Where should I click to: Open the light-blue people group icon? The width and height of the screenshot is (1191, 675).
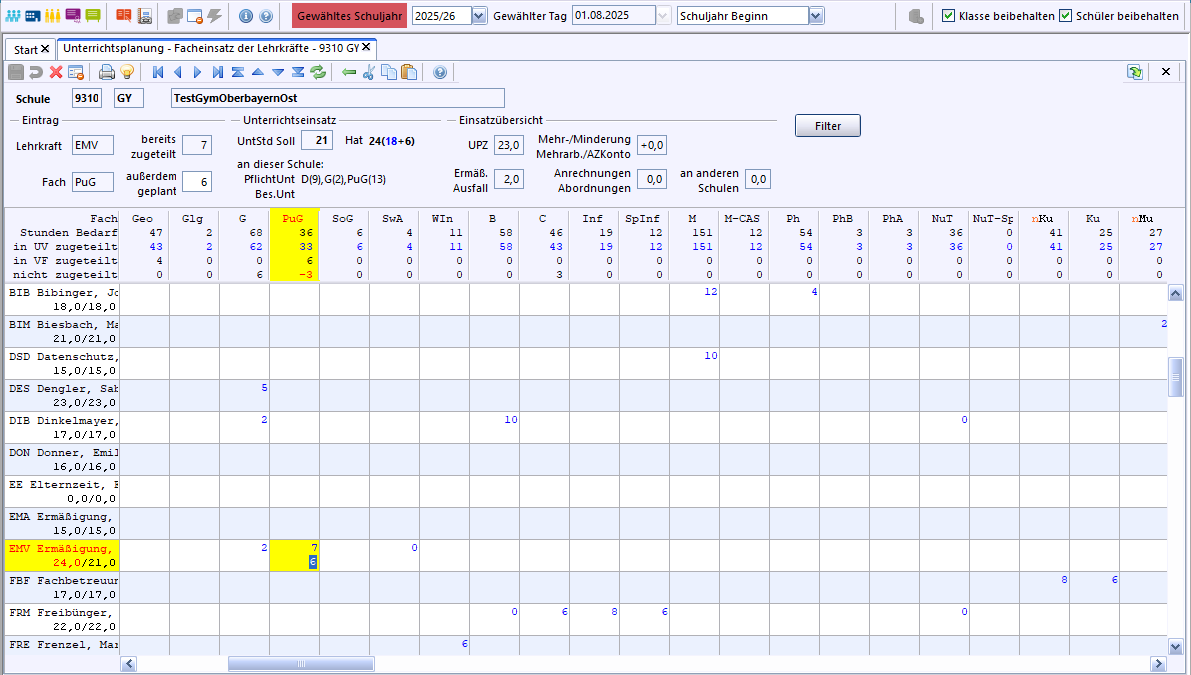[x=13, y=15]
